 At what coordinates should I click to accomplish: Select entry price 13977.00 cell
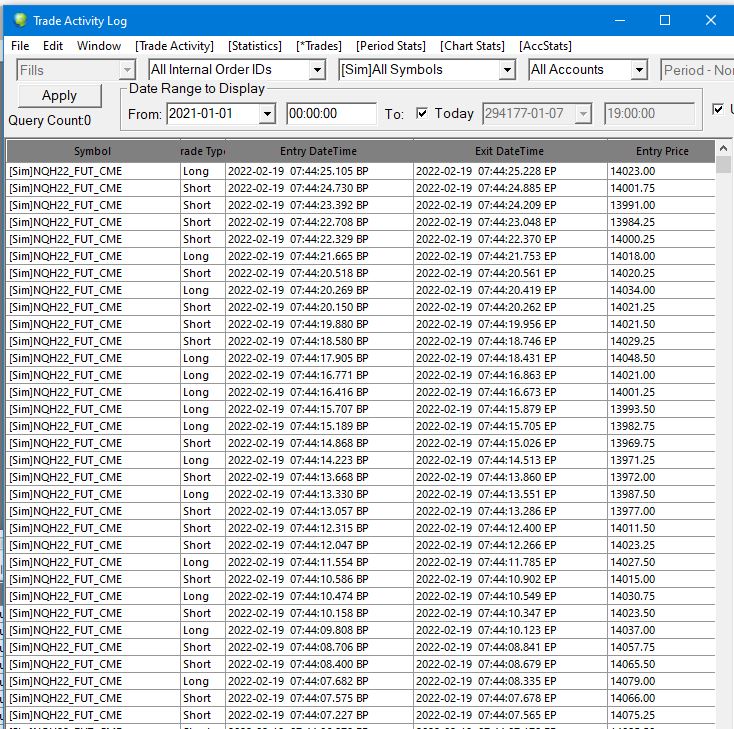661,511
